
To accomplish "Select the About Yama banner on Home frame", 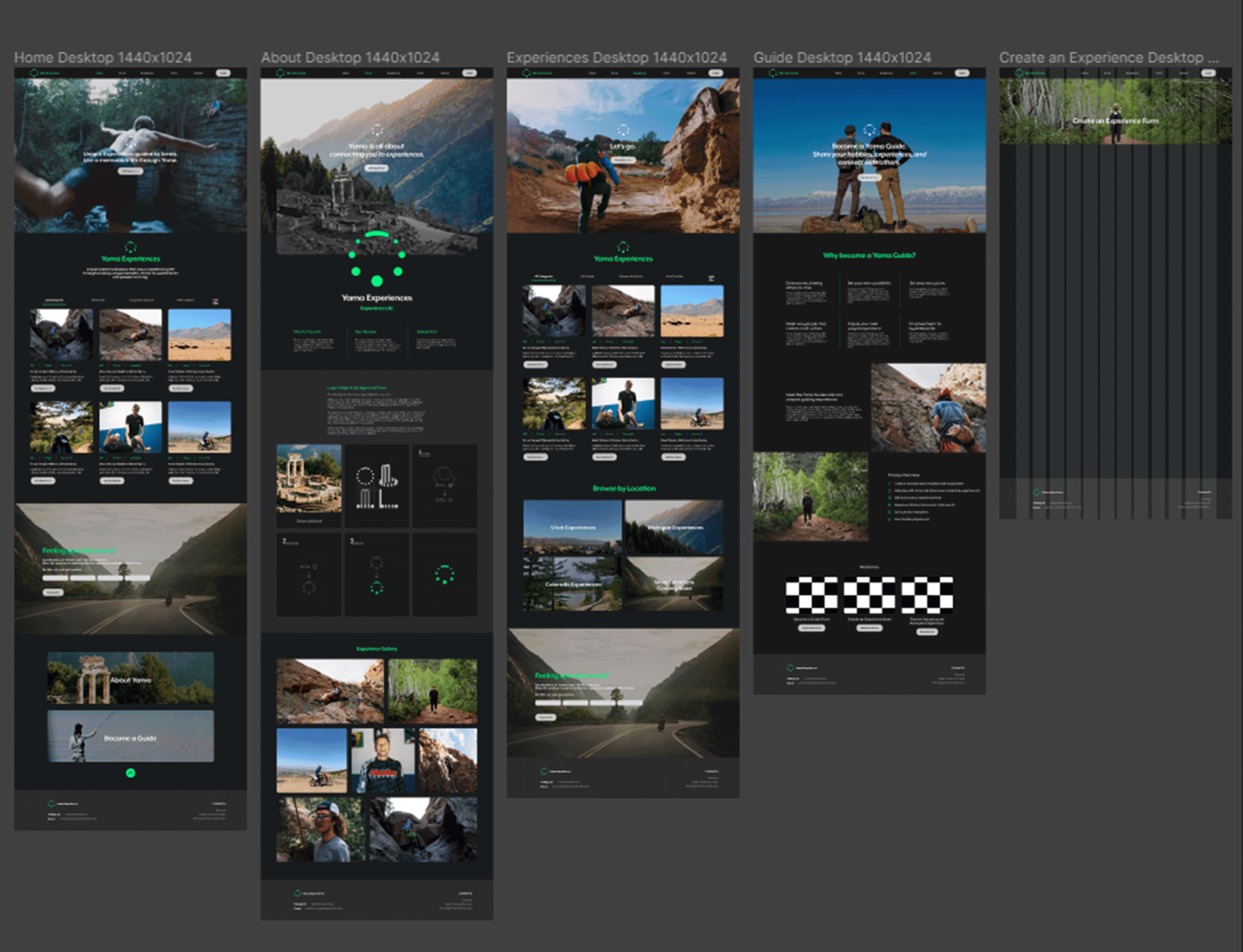I will pos(131,678).
